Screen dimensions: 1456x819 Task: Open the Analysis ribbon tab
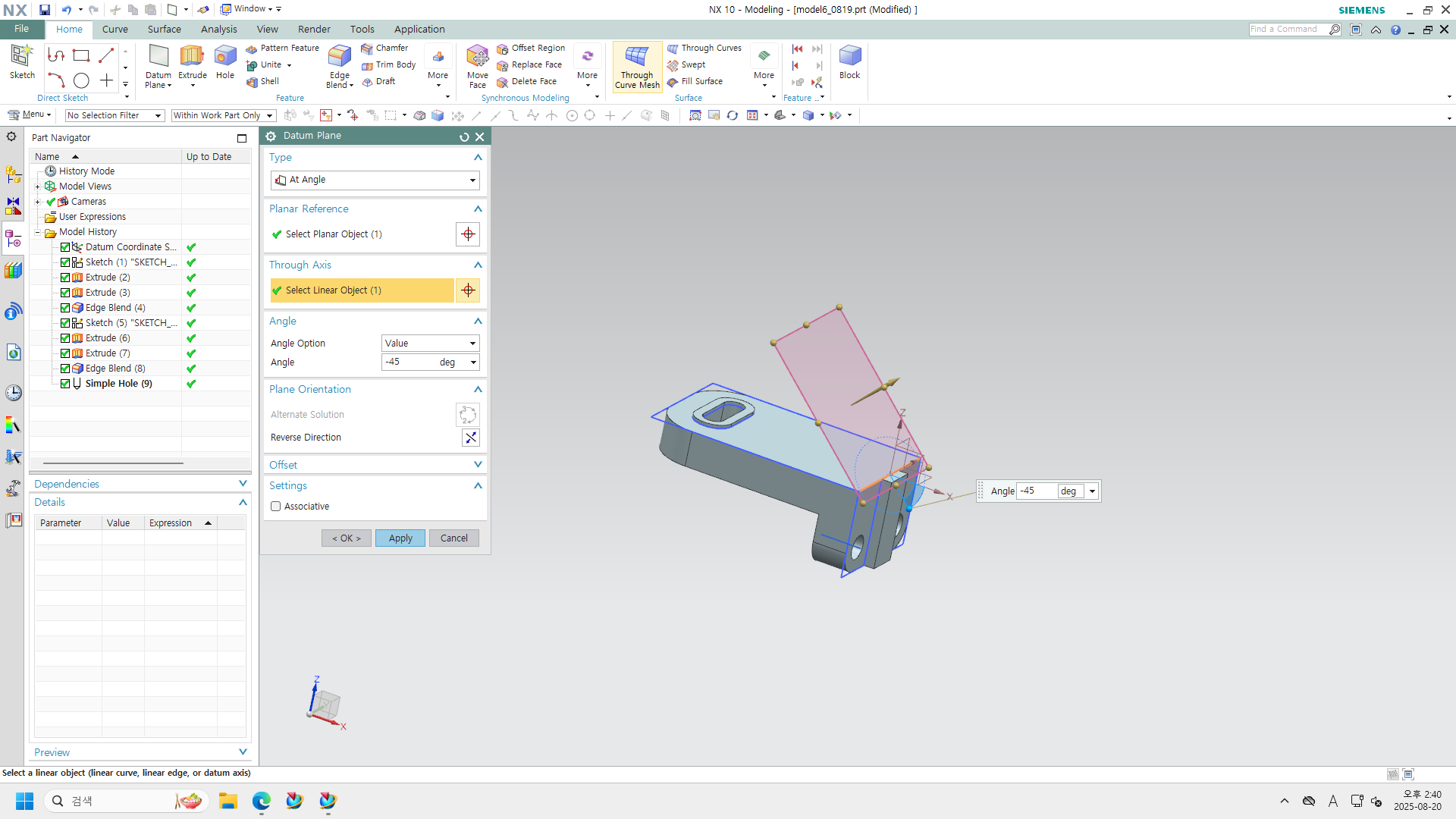[x=218, y=29]
